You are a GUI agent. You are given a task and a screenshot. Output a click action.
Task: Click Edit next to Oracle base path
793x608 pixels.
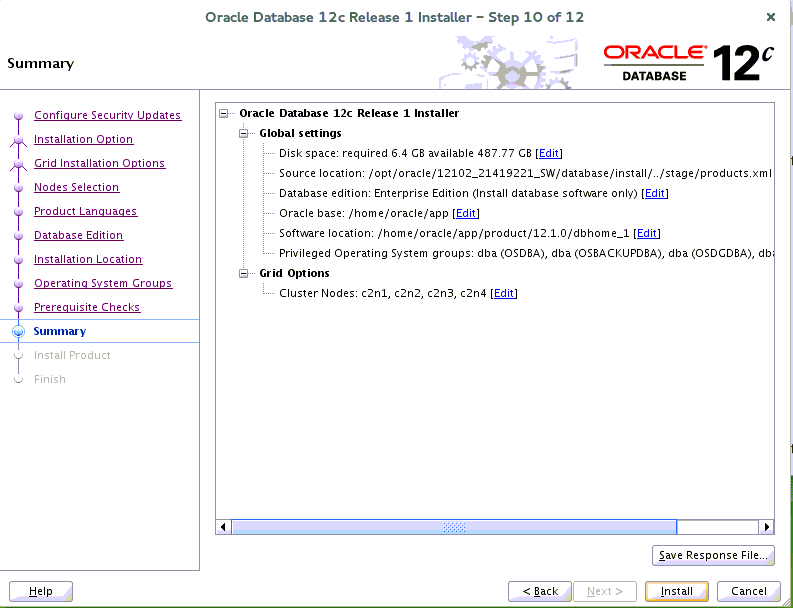point(466,213)
